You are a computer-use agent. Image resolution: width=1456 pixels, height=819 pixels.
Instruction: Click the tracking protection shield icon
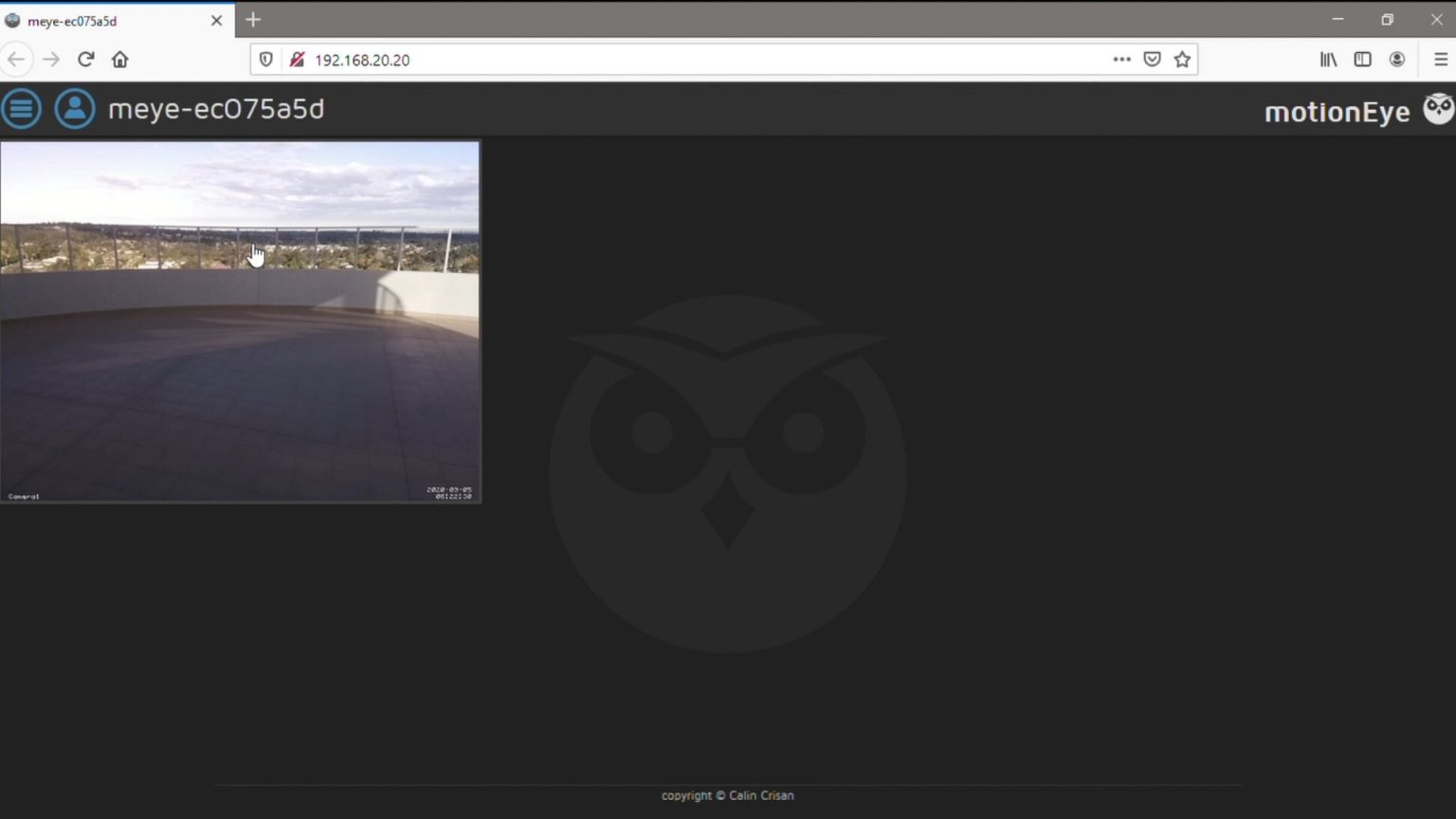tap(265, 59)
